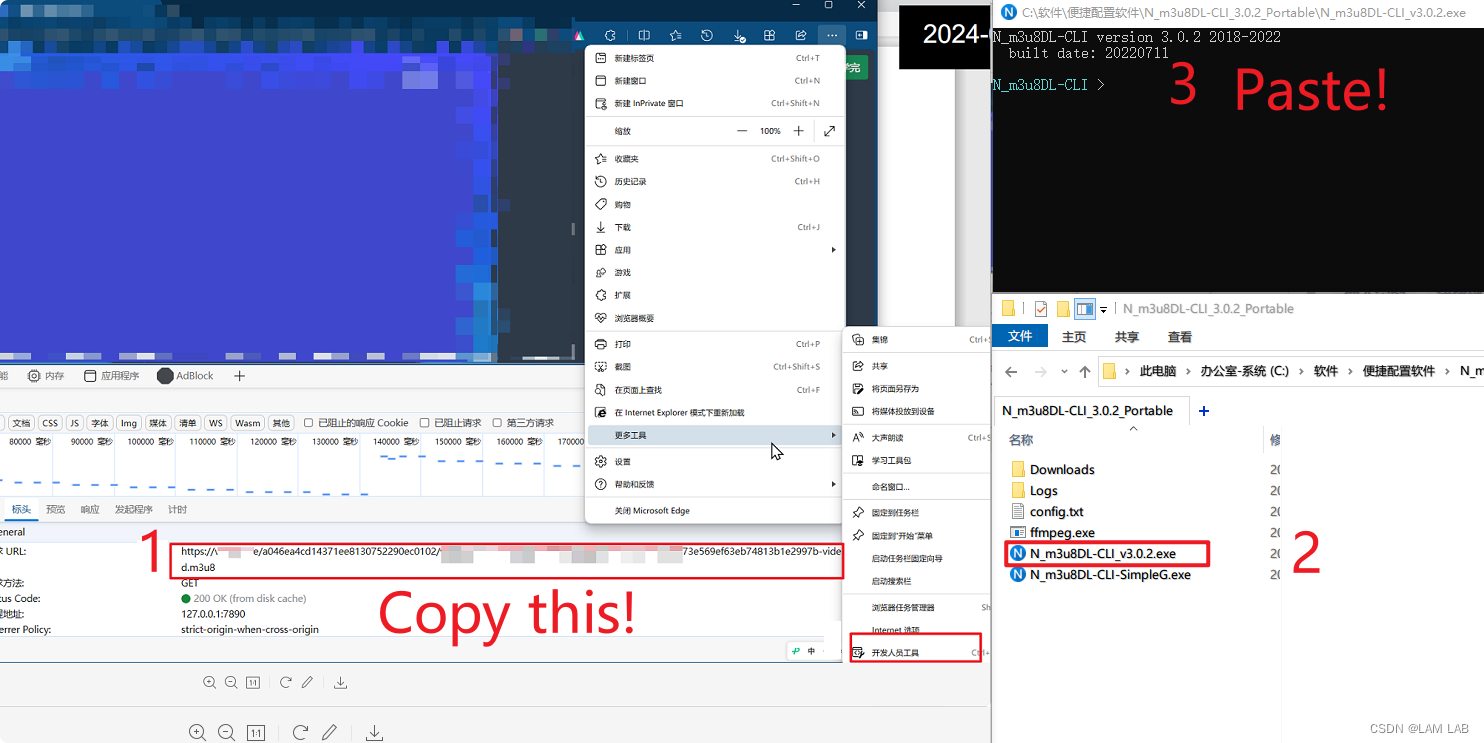This screenshot has width=1484, height=743.
Task: Choose 打印 in the Edge menu
Action: click(715, 344)
